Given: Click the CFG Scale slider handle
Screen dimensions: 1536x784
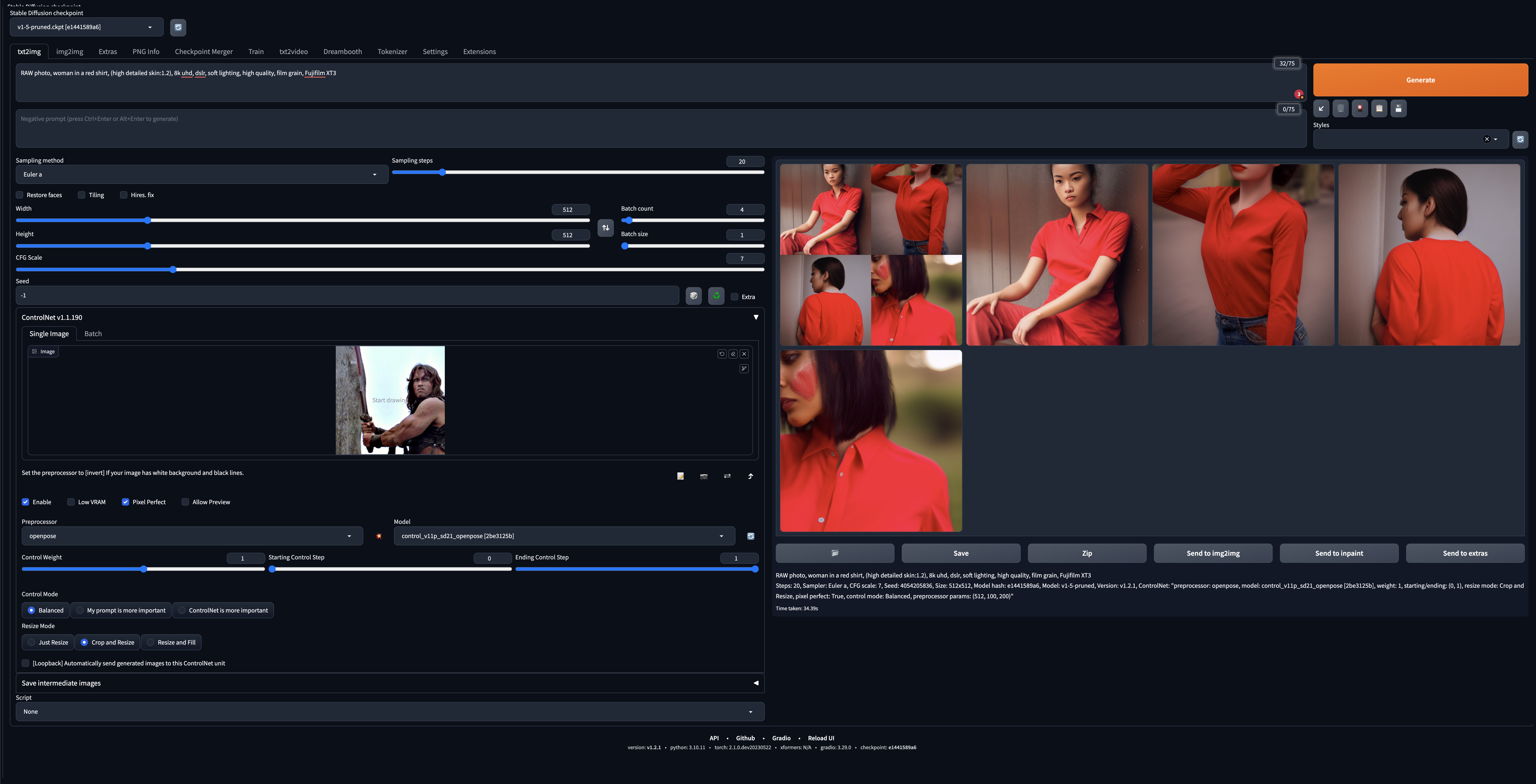Looking at the screenshot, I should tap(173, 269).
